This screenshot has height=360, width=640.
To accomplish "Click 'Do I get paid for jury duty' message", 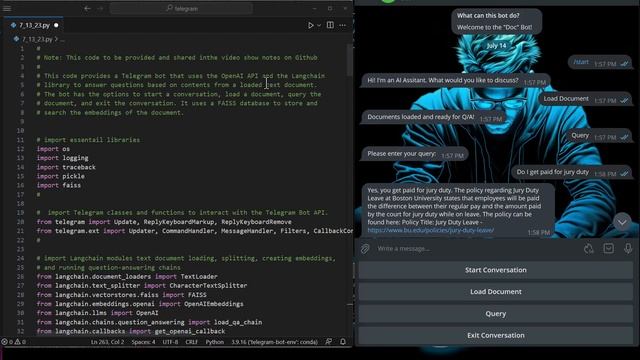I will 572,172.
